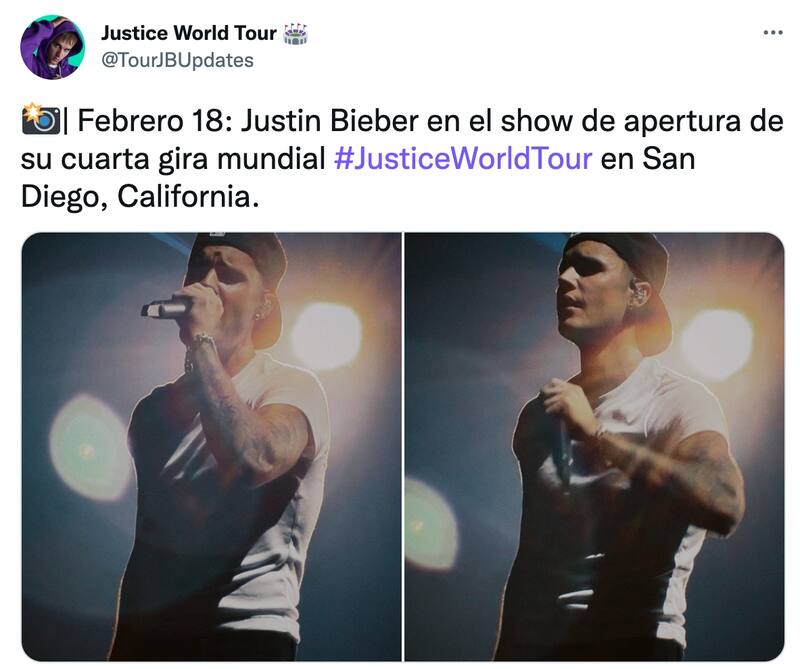Click the 'Diego, California.' tweet text
The image size is (800, 669).
(x=140, y=196)
